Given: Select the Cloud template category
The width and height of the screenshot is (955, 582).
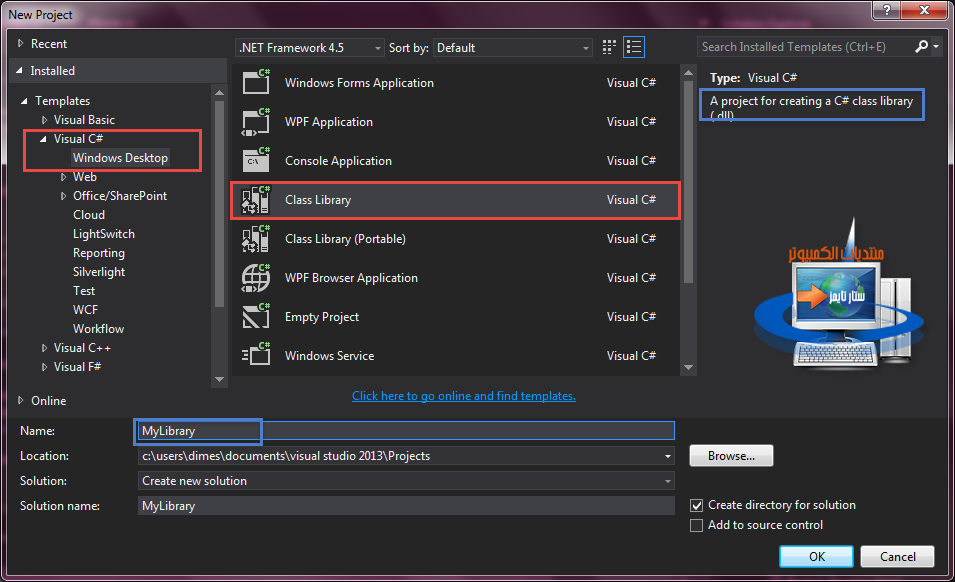Looking at the screenshot, I should pos(89,215).
